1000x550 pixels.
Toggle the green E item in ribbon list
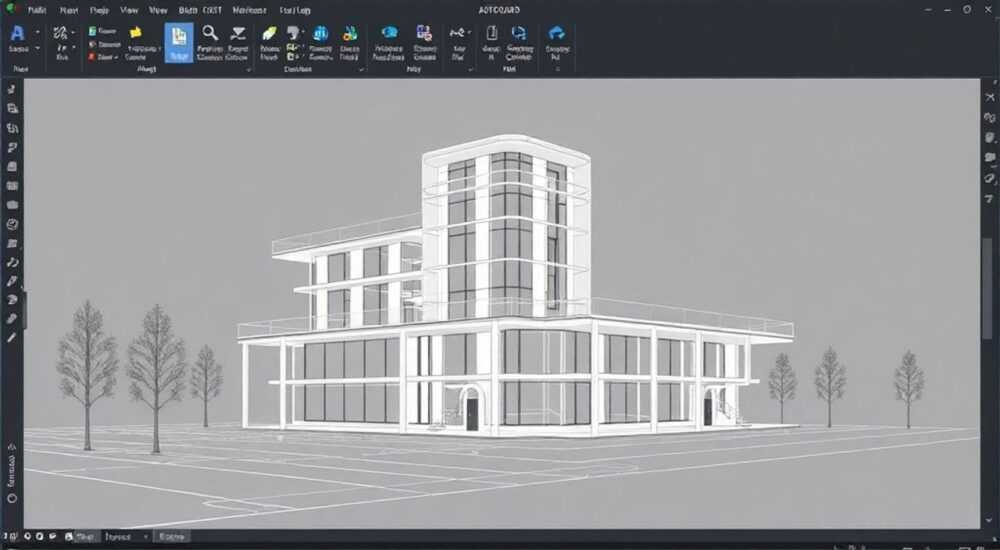click(92, 31)
